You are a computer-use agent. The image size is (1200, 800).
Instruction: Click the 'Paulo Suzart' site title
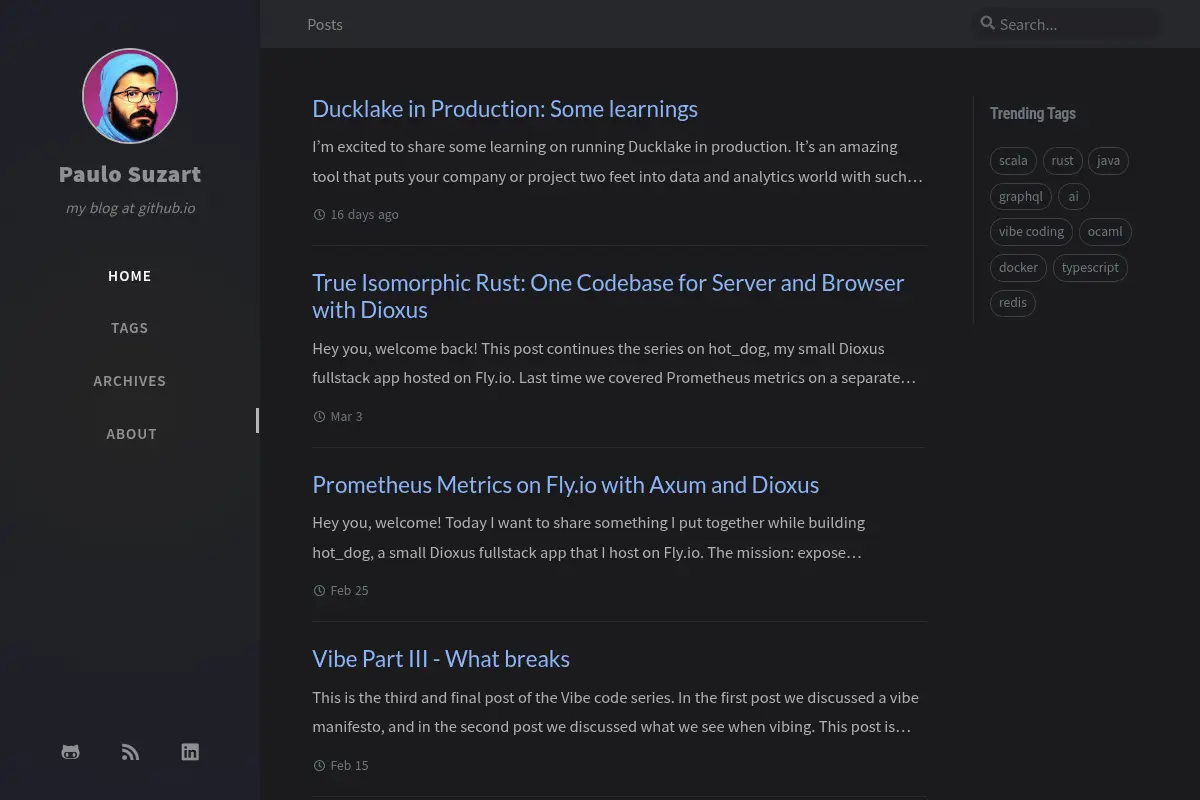pyautogui.click(x=130, y=174)
